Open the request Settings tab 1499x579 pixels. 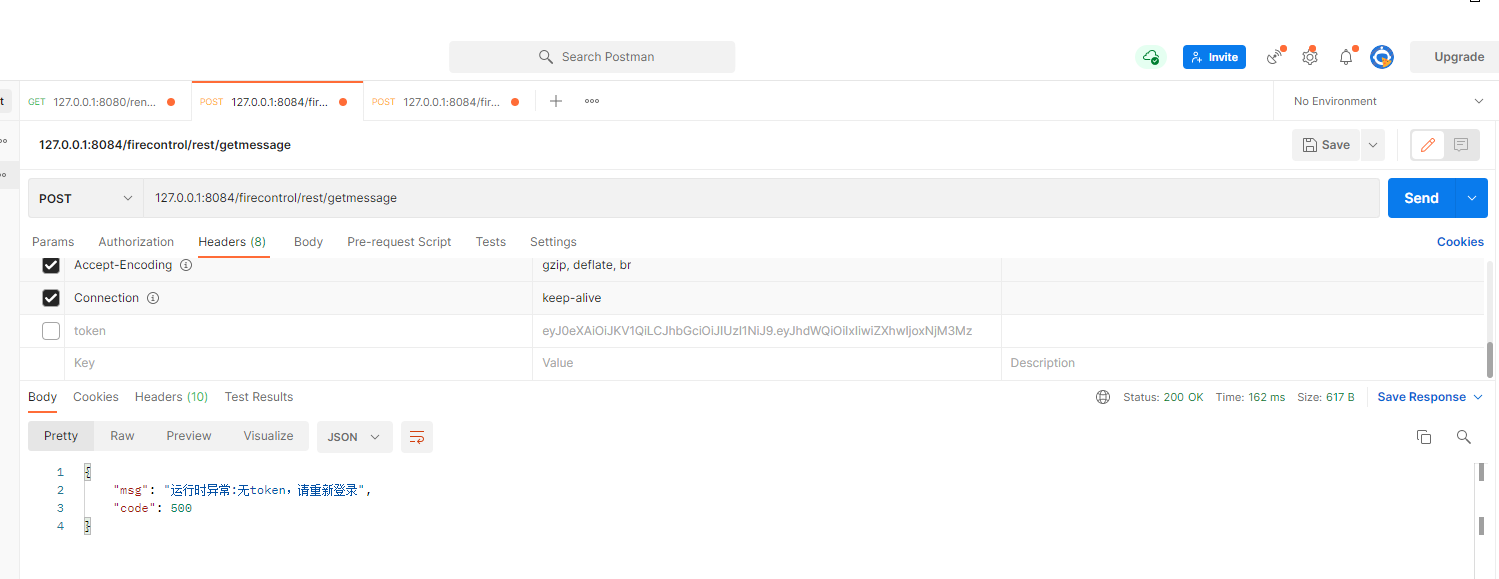(553, 242)
